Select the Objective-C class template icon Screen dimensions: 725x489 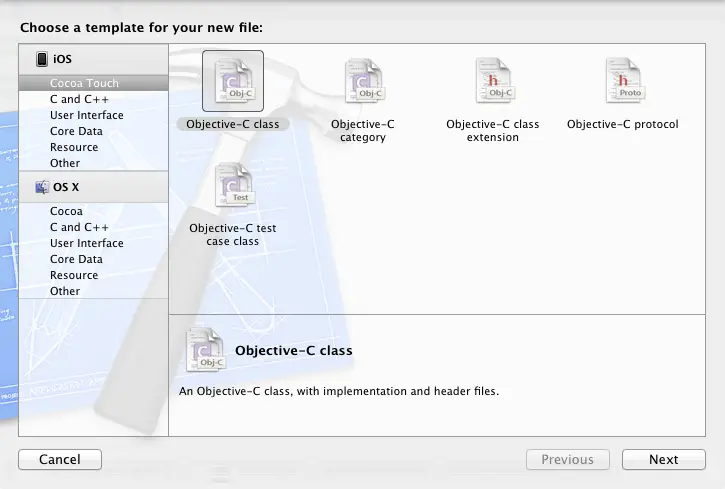(x=232, y=81)
